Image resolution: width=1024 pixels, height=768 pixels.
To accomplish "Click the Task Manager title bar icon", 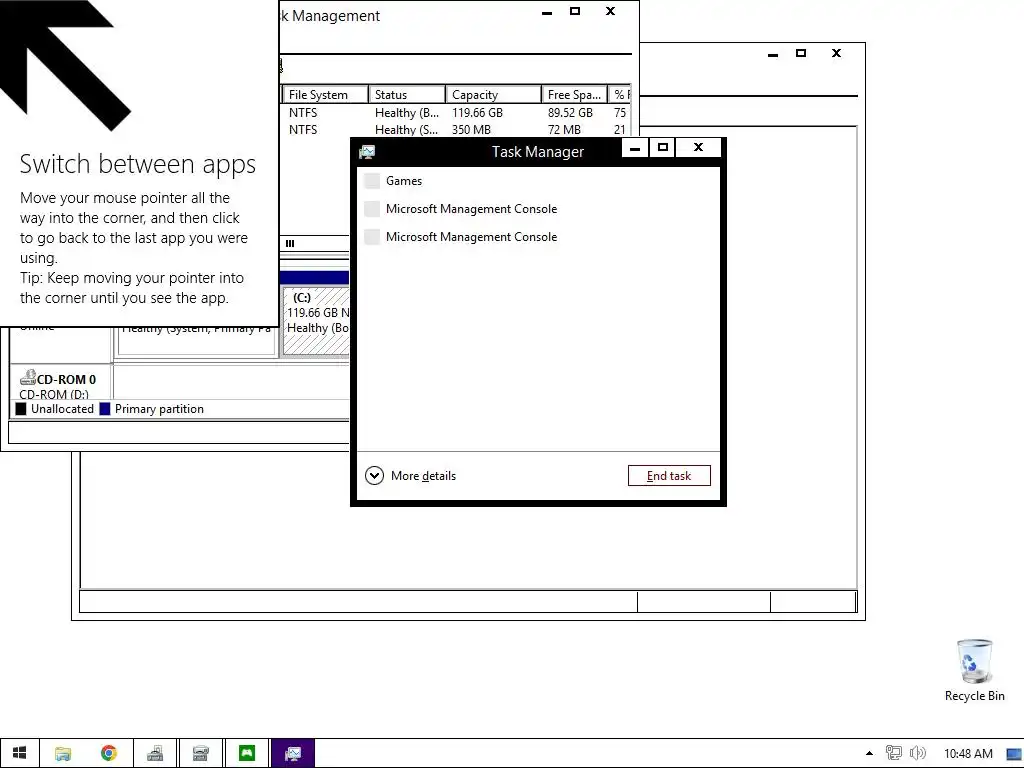I will 367,152.
